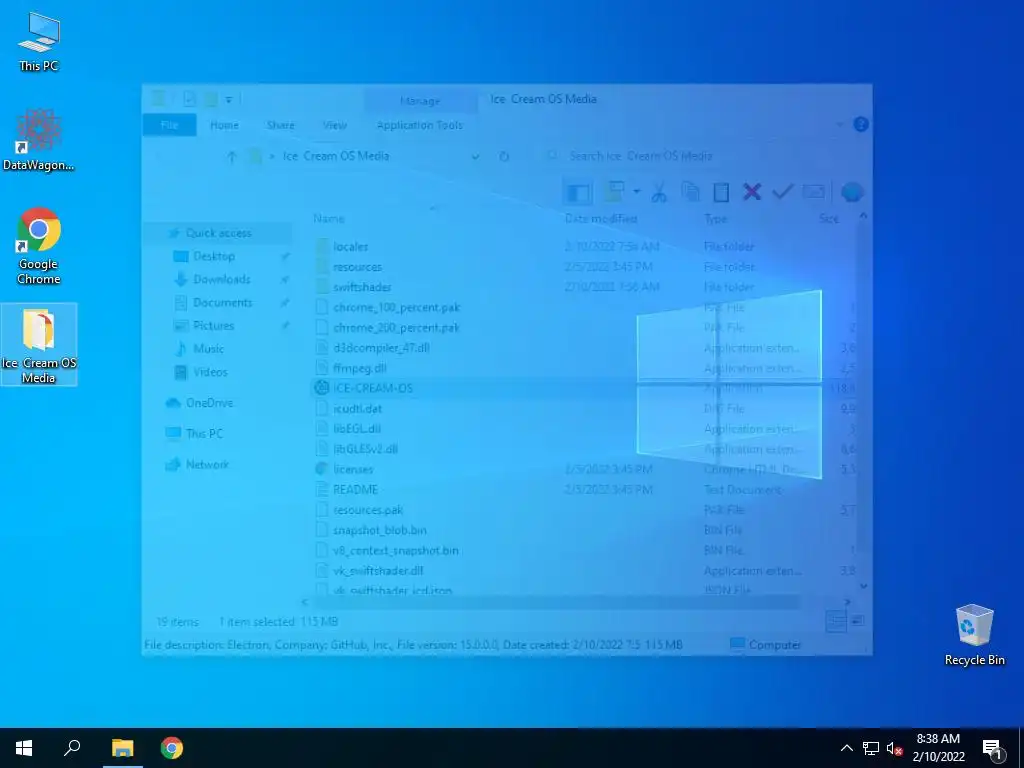Select the locales folder row
1024x768 pixels.
[x=583, y=247]
